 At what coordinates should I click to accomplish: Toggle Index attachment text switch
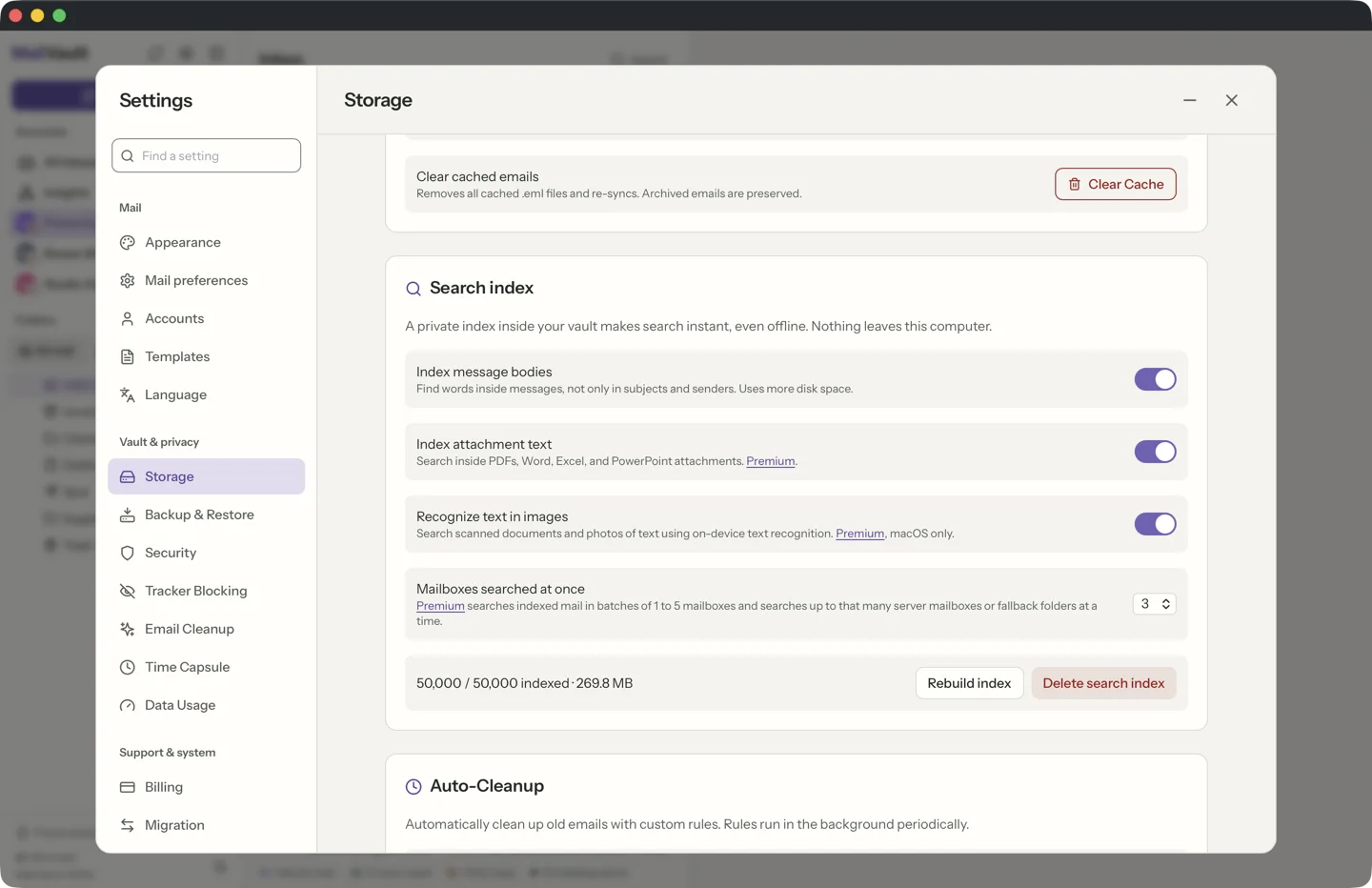click(x=1155, y=452)
